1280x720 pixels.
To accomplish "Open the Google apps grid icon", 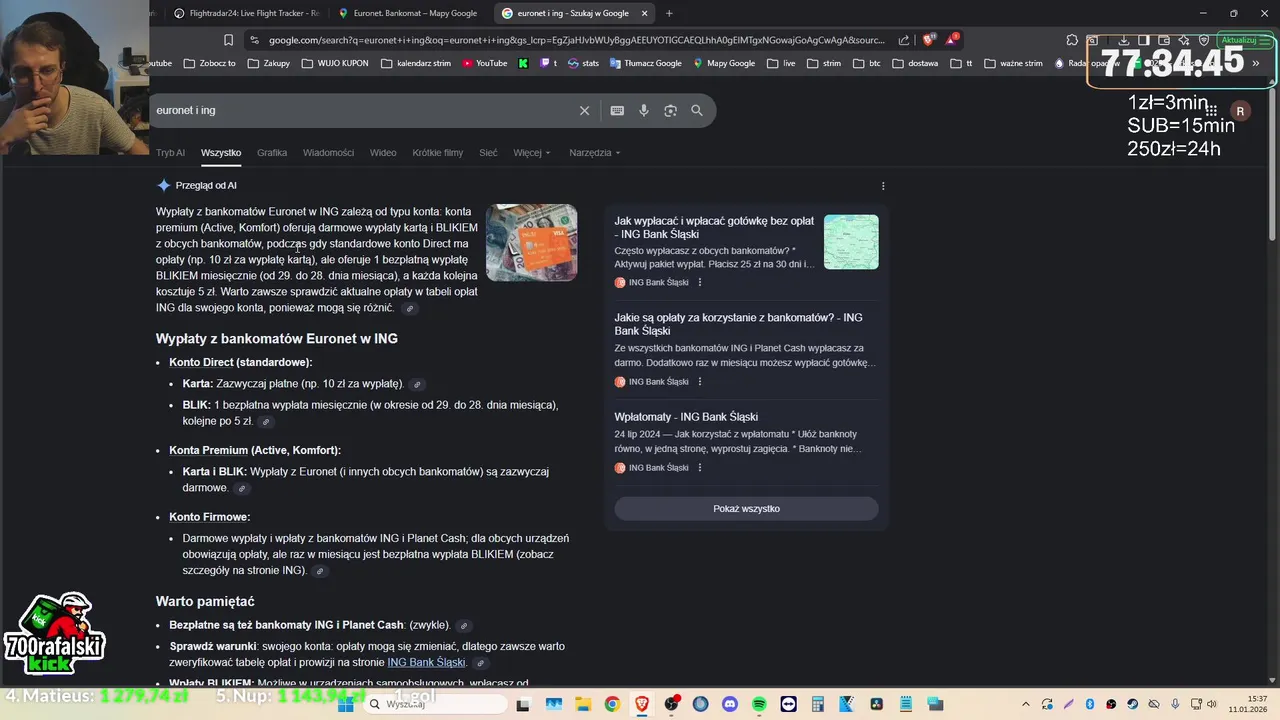I will (1211, 111).
